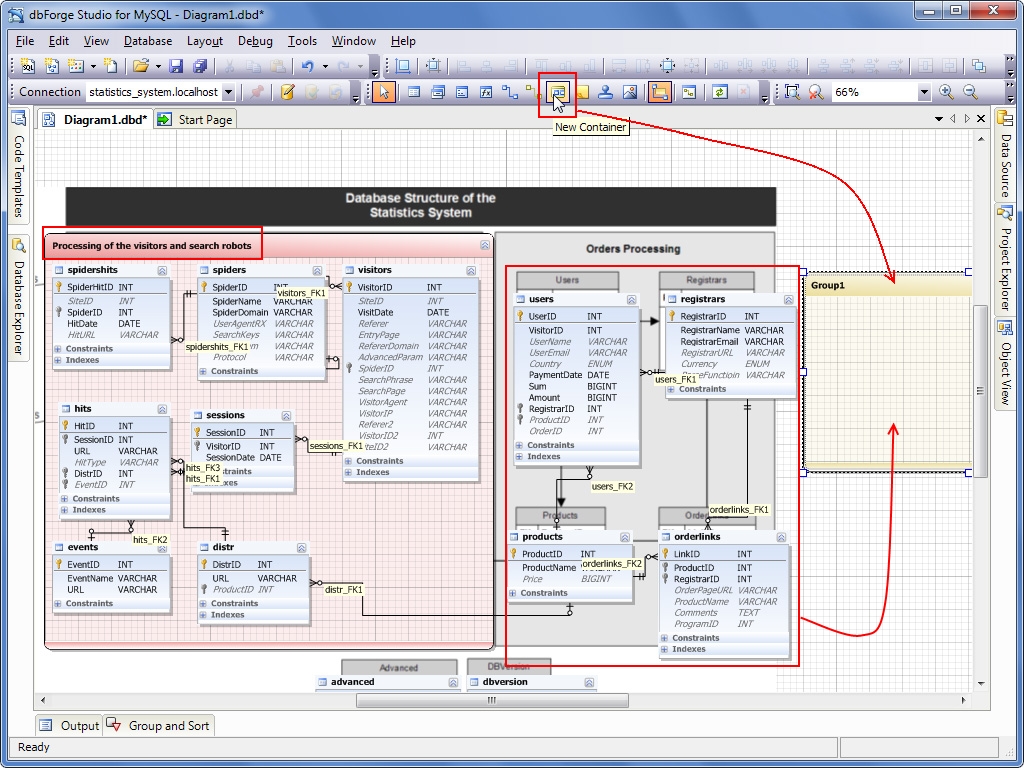Open the Object View side tab
This screenshot has height=768, width=1024.
(x=1006, y=364)
